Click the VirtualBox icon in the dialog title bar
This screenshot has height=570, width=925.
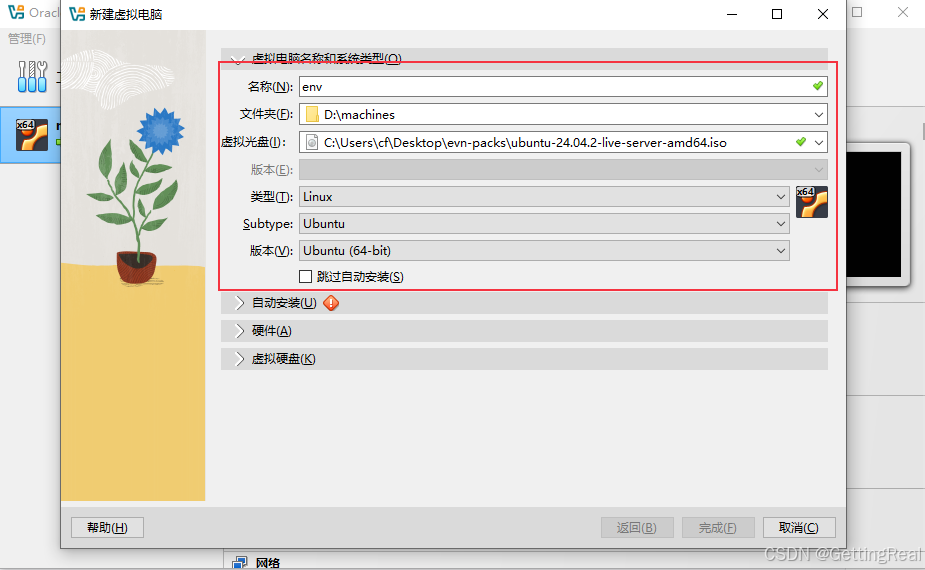[77, 14]
